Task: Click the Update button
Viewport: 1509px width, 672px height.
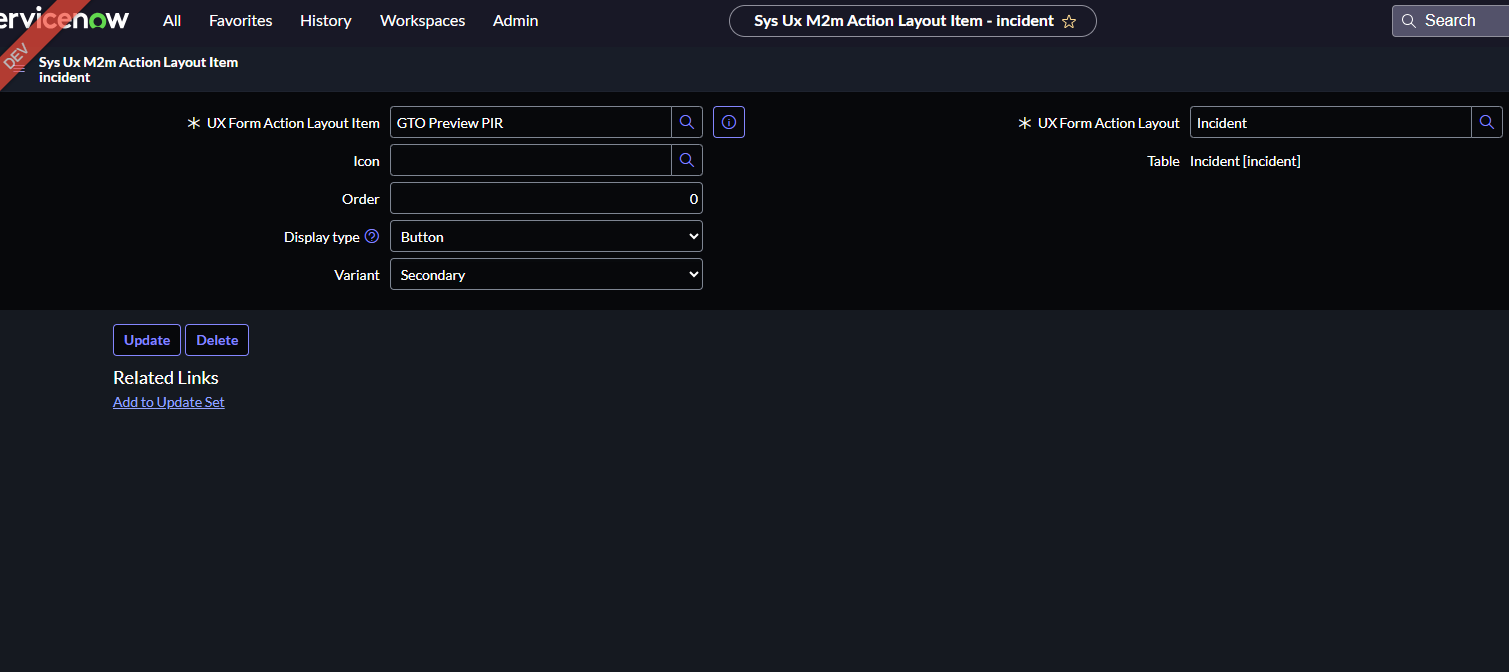Action: 147,340
